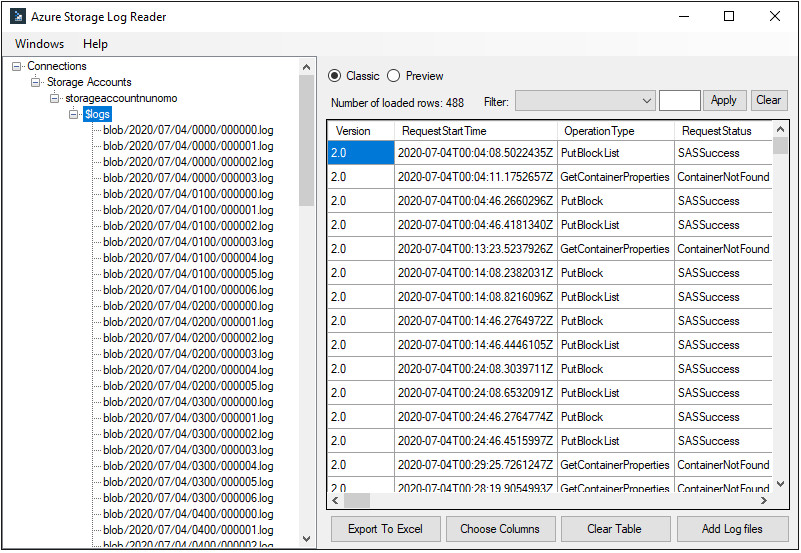Image resolution: width=801 pixels, height=553 pixels.
Task: Click the filter value text box
Action: 679,101
